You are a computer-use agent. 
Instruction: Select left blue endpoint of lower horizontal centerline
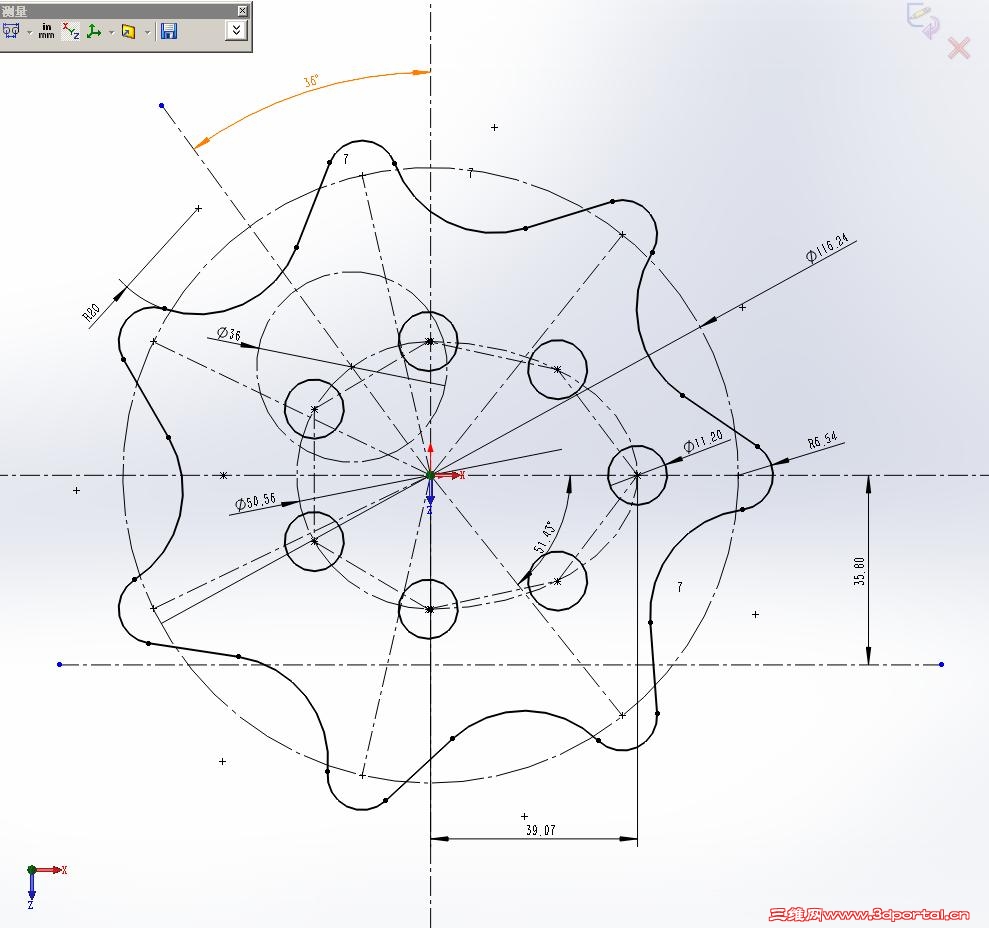pyautogui.click(x=60, y=664)
